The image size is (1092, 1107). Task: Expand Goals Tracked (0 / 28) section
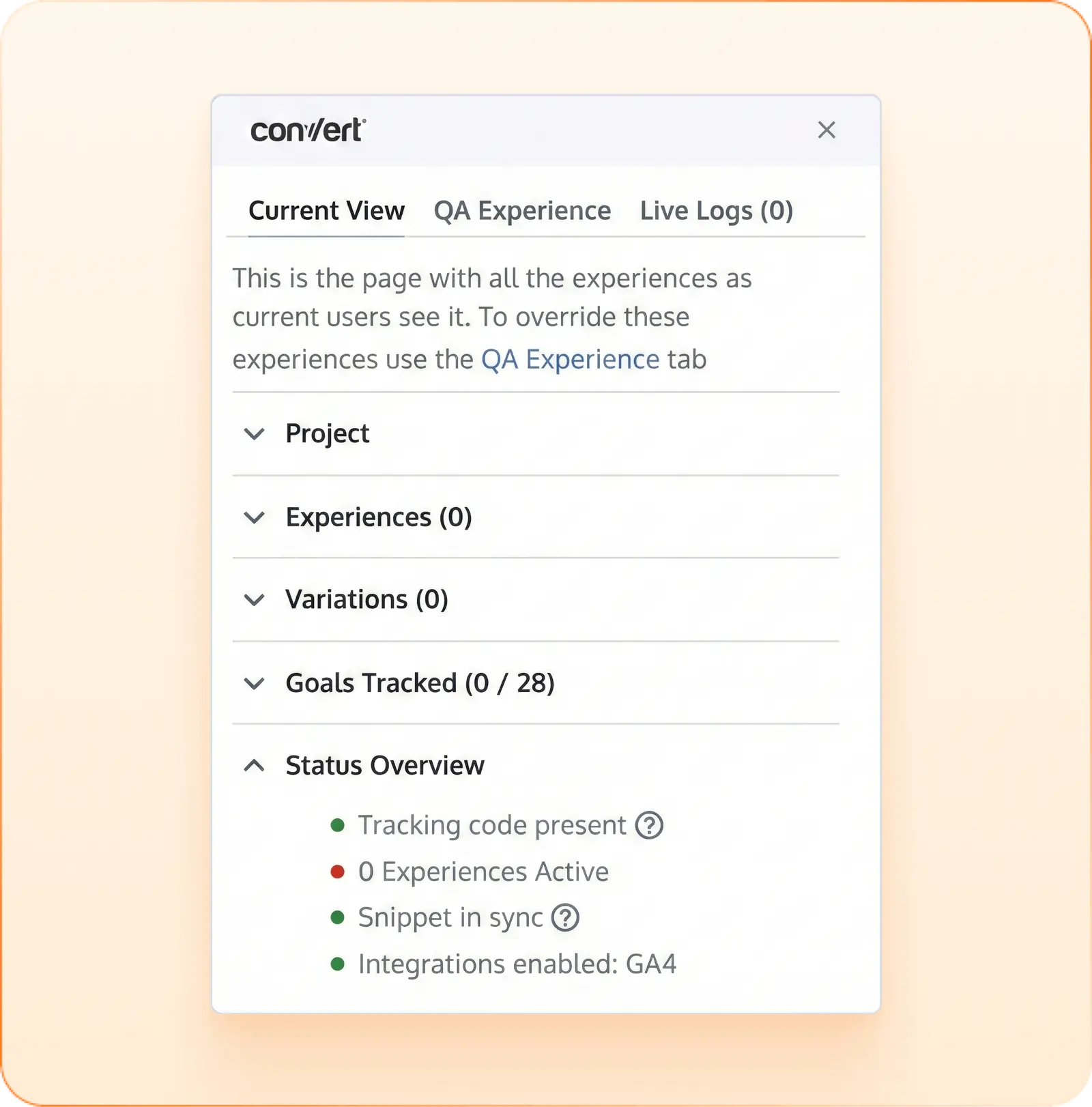click(255, 683)
